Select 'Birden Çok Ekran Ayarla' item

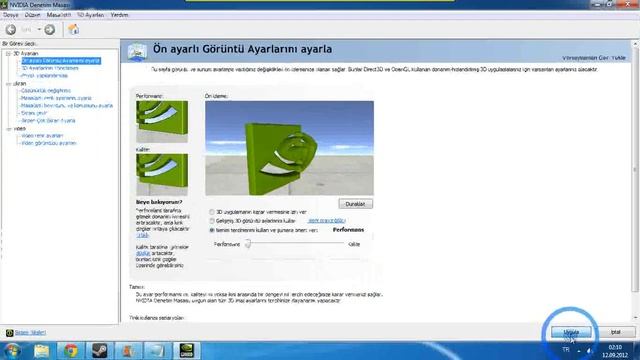pos(48,121)
